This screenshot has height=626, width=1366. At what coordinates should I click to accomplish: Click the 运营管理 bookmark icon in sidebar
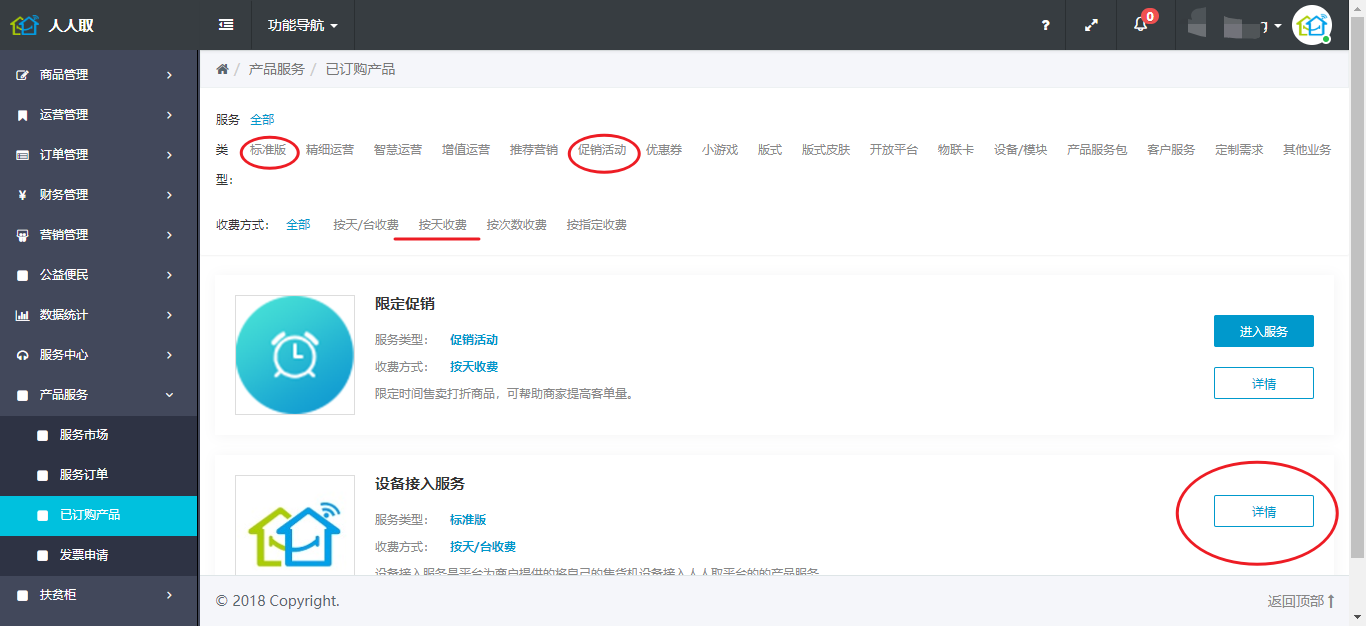click(22, 115)
